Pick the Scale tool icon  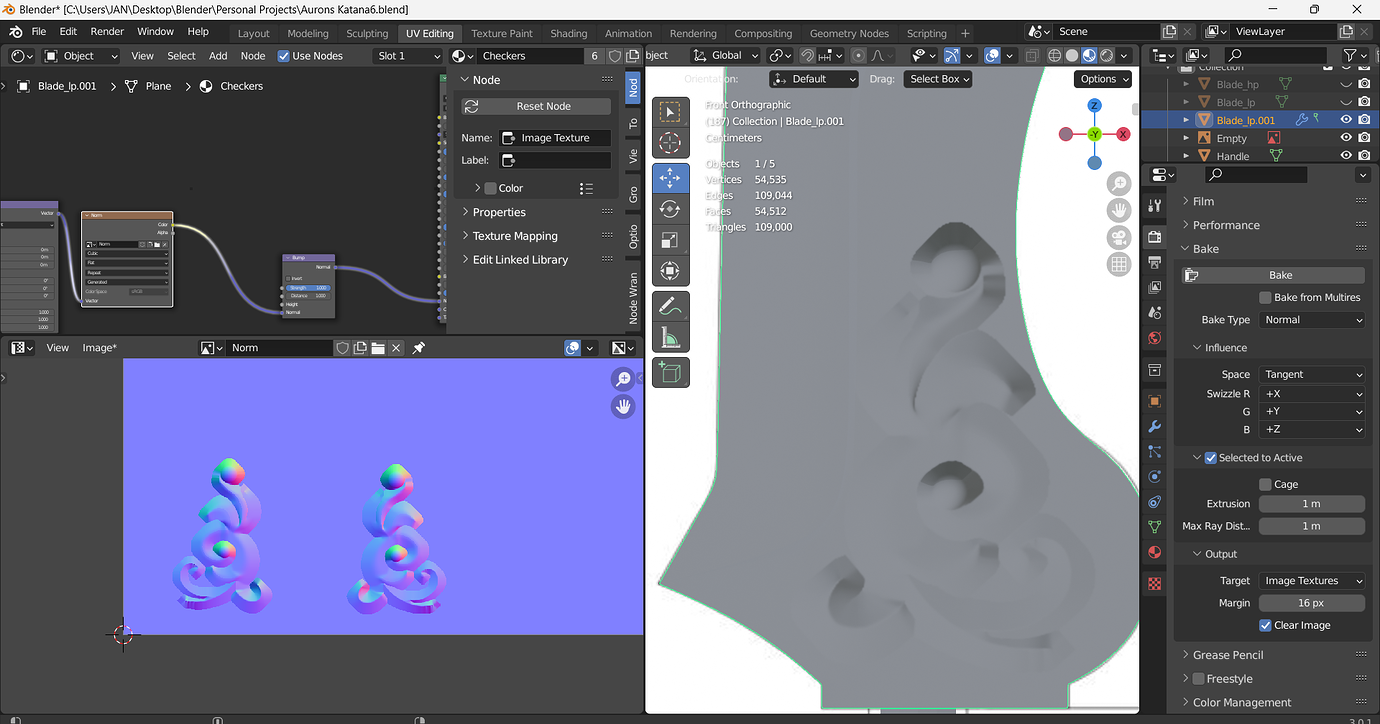click(670, 240)
